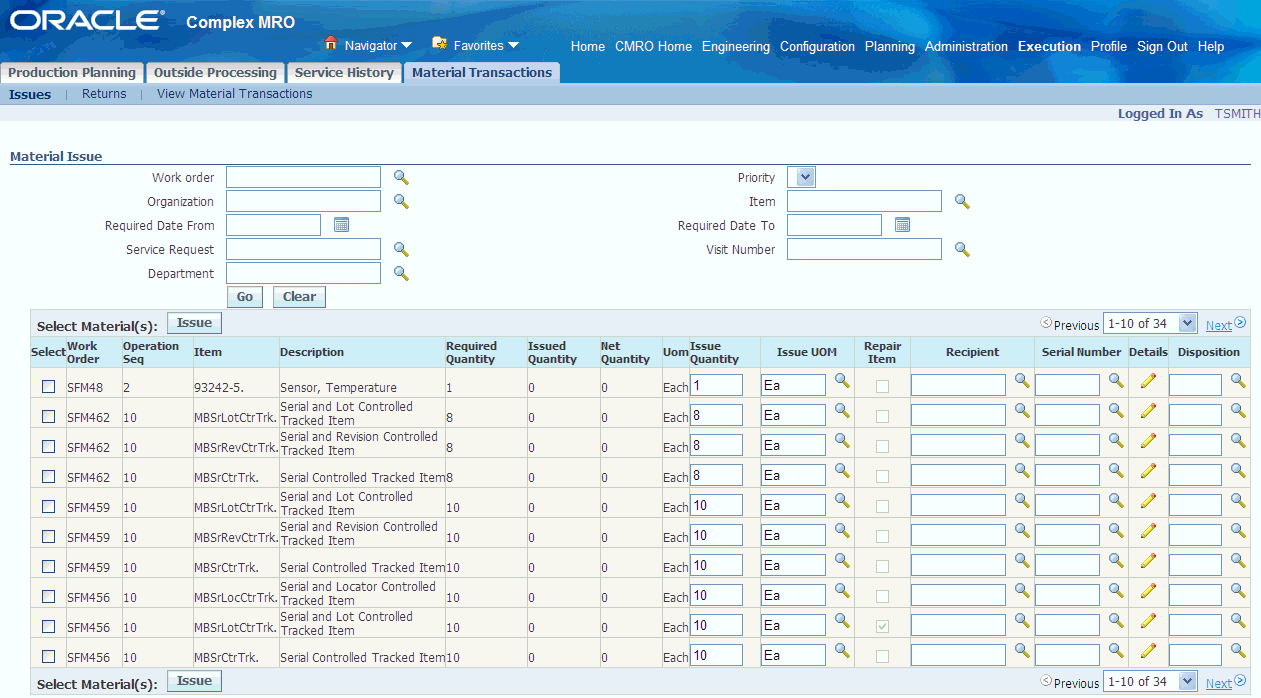Open the Required Date From calendar picker
The height and width of the screenshot is (698, 1261).
[x=341, y=226]
